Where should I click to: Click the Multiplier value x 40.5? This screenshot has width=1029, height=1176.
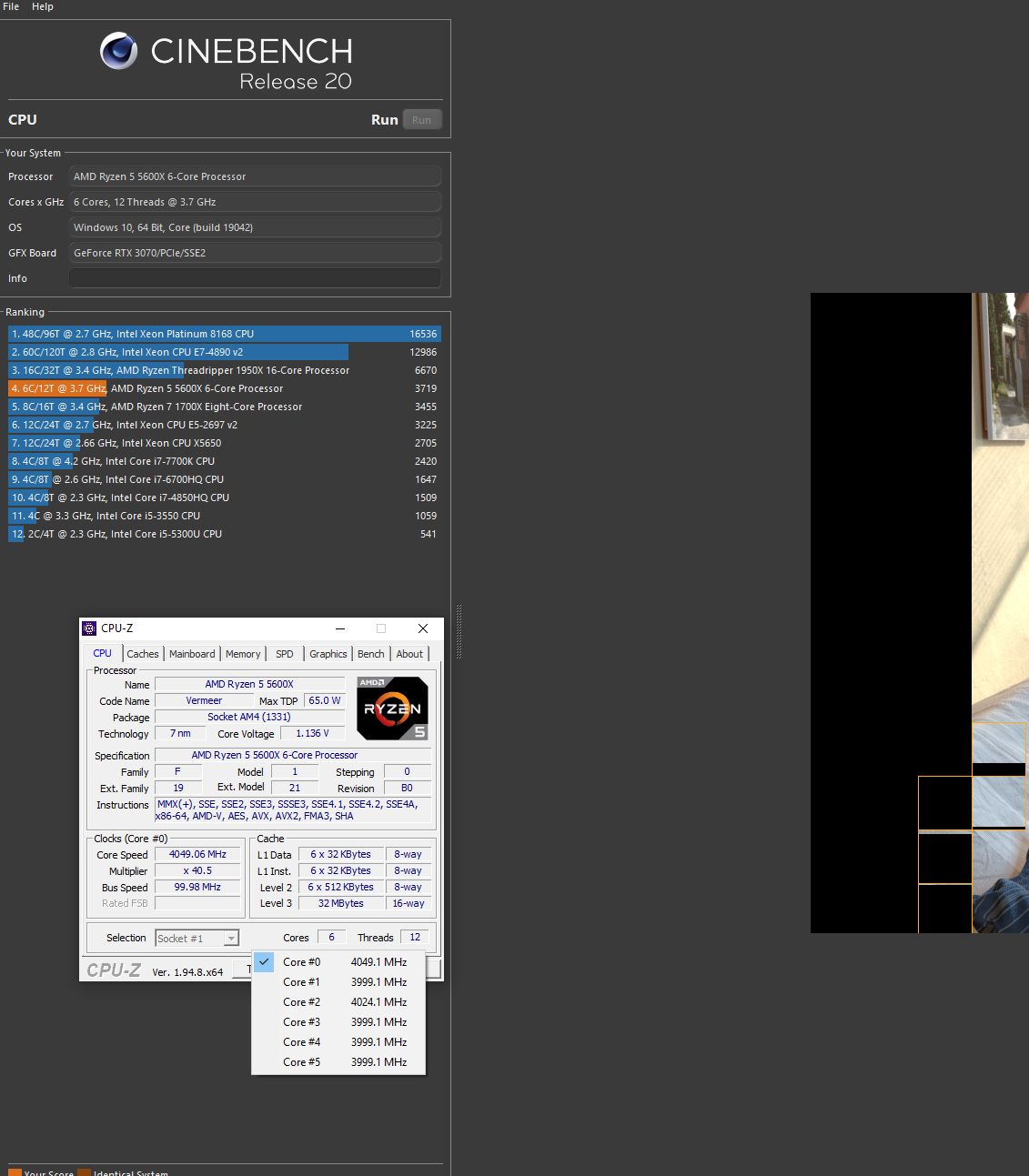(197, 870)
